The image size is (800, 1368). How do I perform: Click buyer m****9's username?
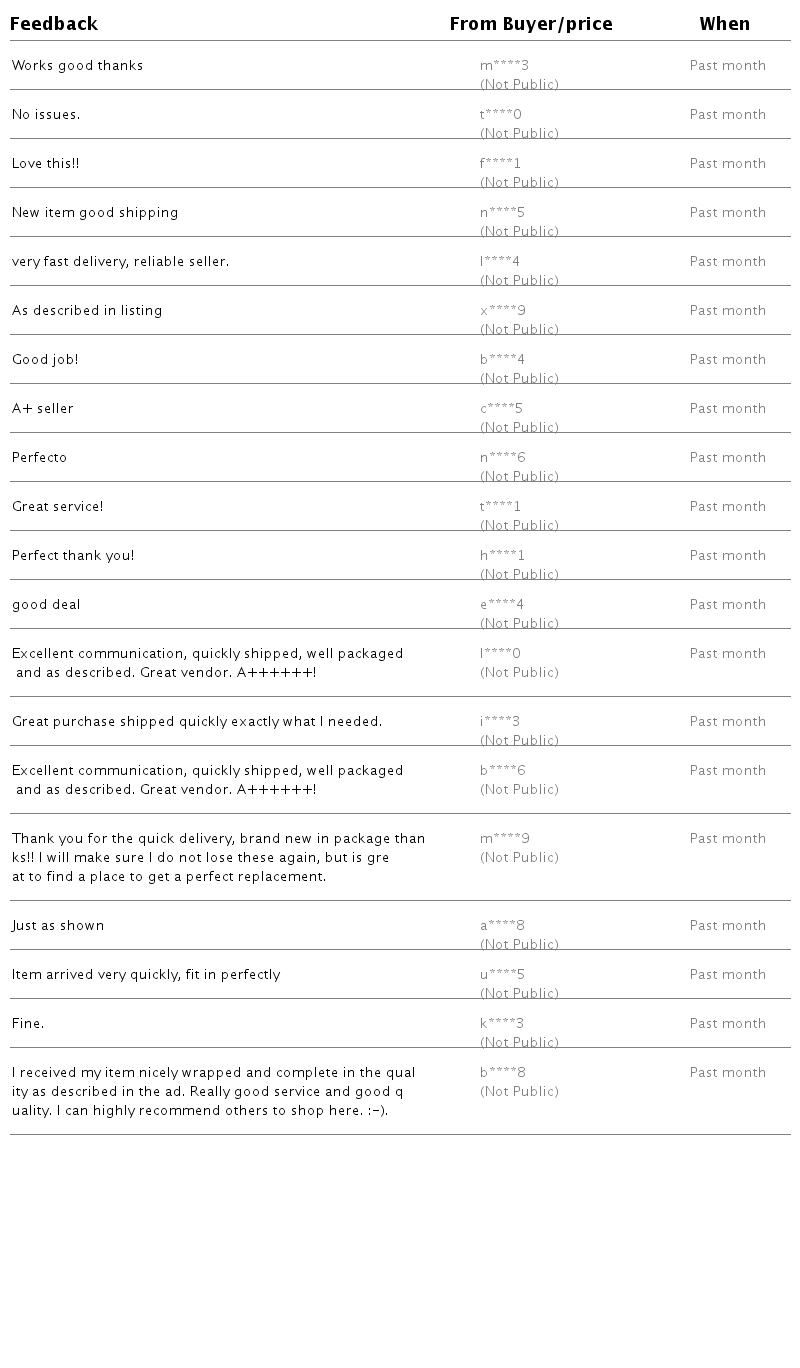tap(504, 839)
